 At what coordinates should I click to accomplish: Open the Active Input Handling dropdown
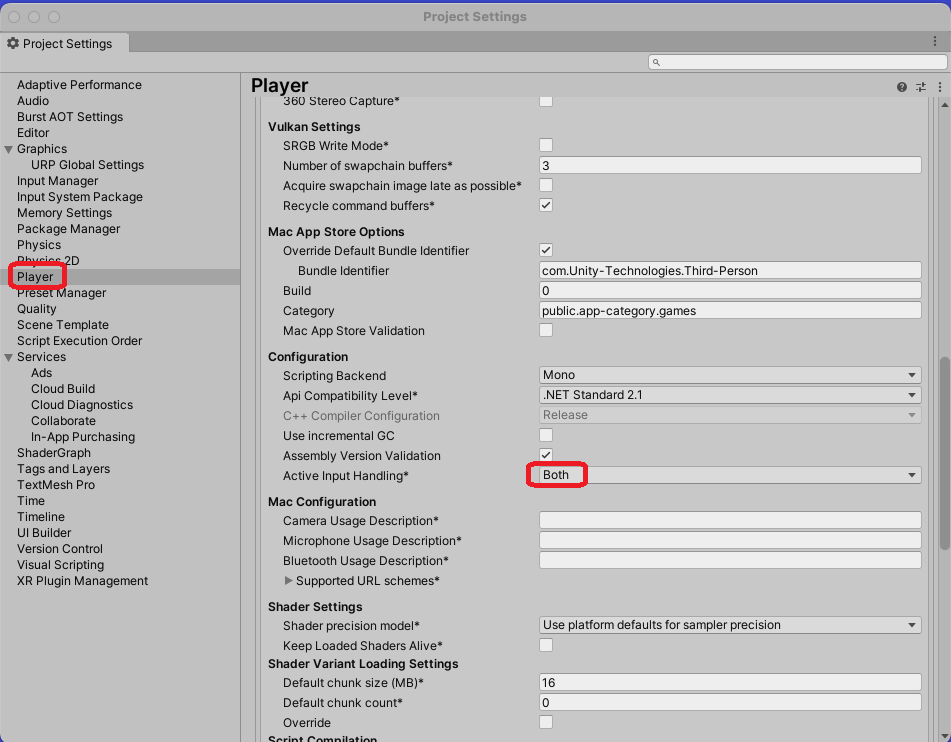click(730, 476)
